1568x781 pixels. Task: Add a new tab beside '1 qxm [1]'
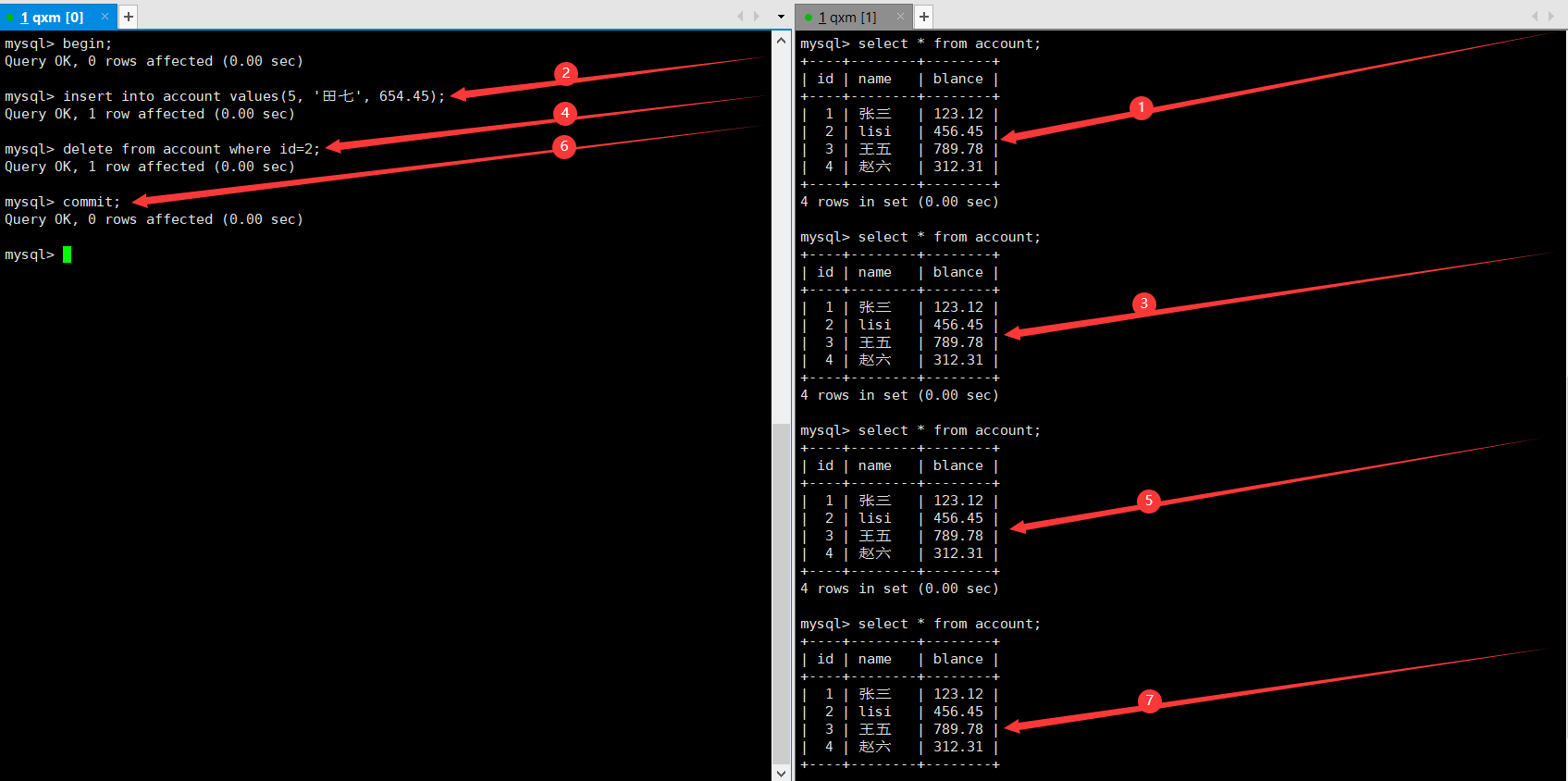point(923,17)
